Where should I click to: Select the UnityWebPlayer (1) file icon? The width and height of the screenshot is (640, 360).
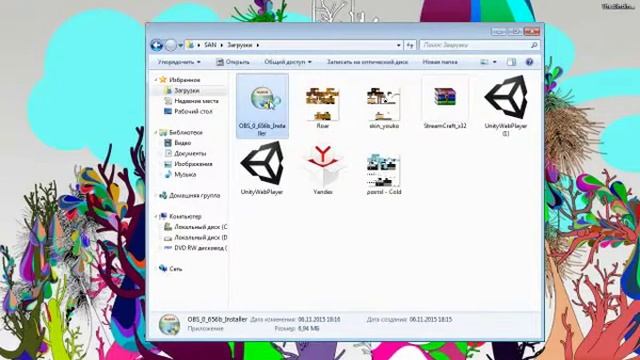(x=506, y=97)
